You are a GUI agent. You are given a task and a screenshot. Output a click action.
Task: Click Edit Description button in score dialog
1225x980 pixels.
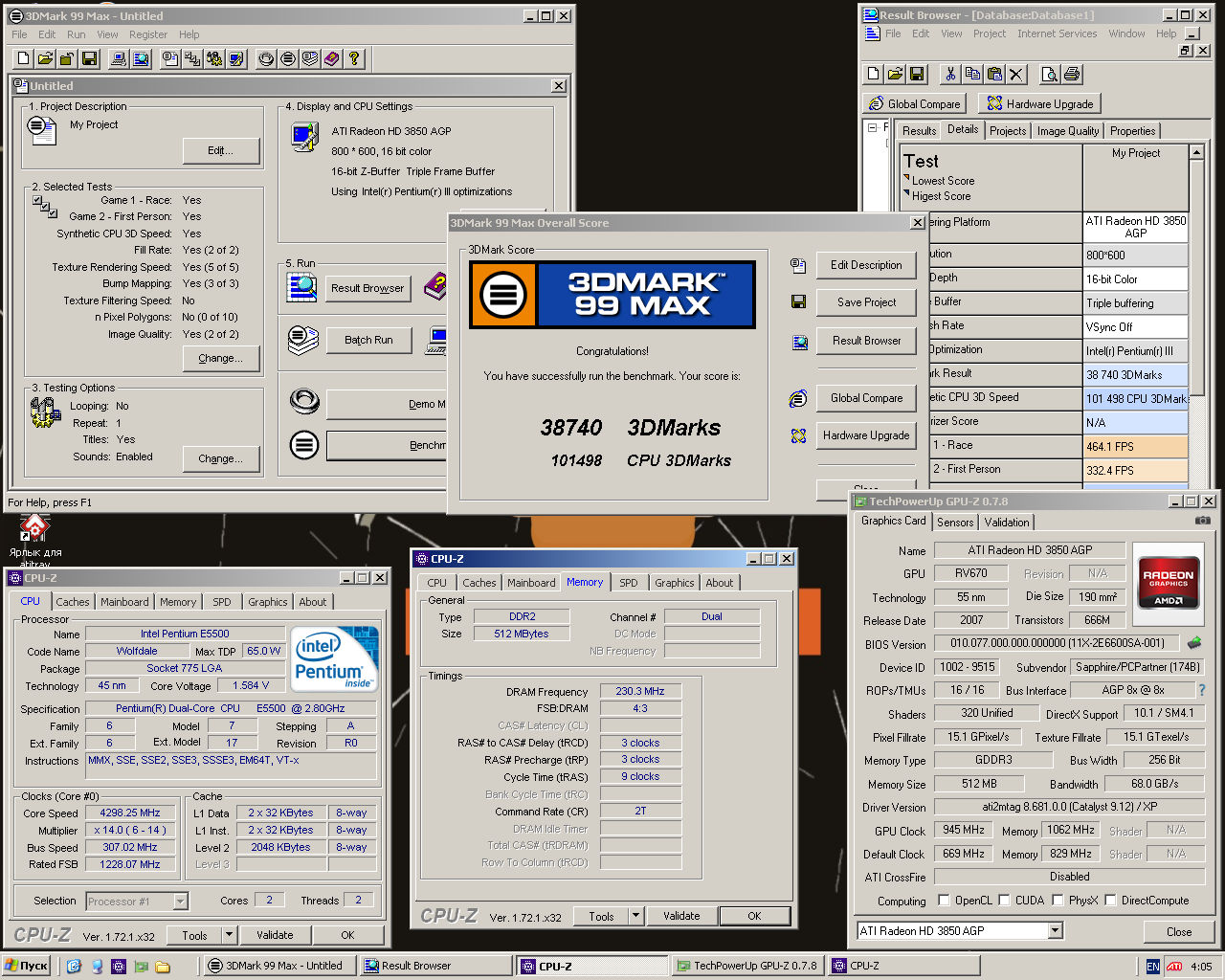[866, 265]
